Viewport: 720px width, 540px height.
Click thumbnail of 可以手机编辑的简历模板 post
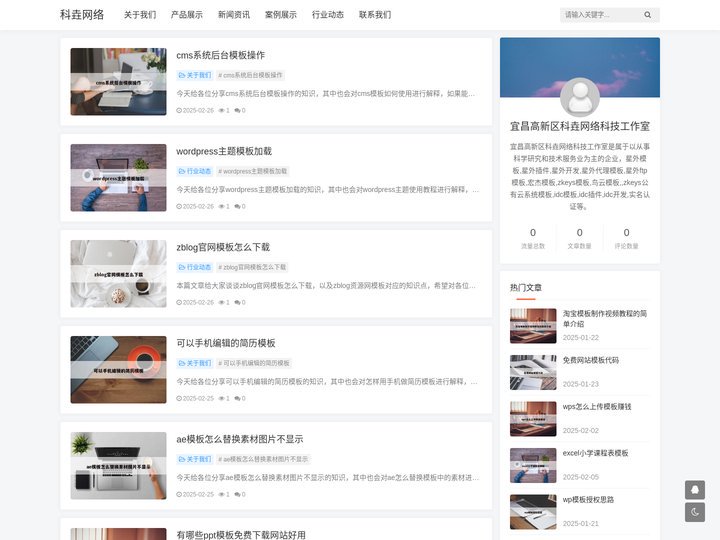point(118,370)
